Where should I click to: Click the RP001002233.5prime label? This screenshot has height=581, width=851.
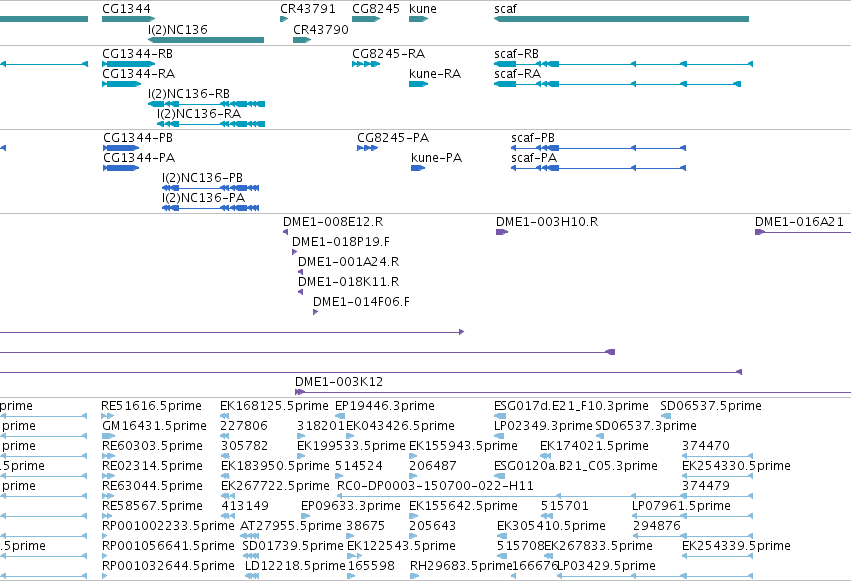point(168,526)
